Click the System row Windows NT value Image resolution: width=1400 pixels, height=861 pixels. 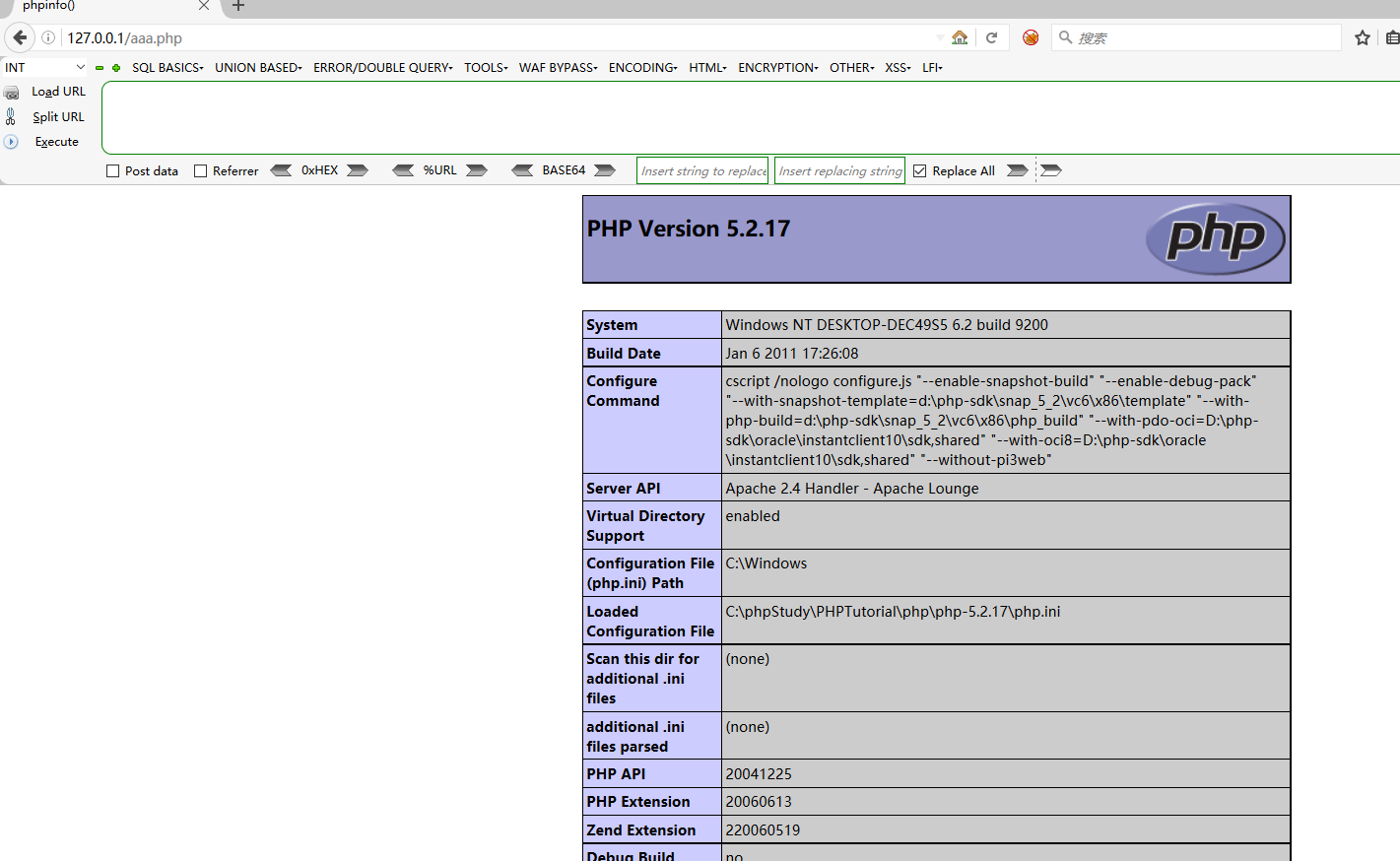(x=887, y=325)
